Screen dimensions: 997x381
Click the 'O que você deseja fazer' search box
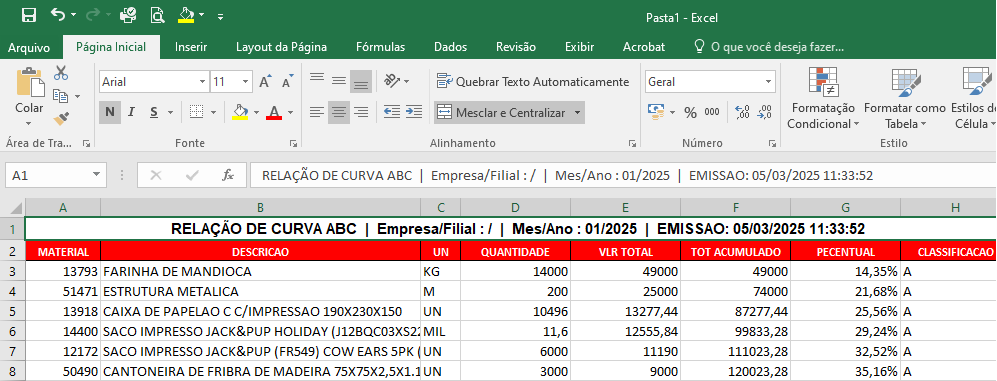pyautogui.click(x=769, y=47)
